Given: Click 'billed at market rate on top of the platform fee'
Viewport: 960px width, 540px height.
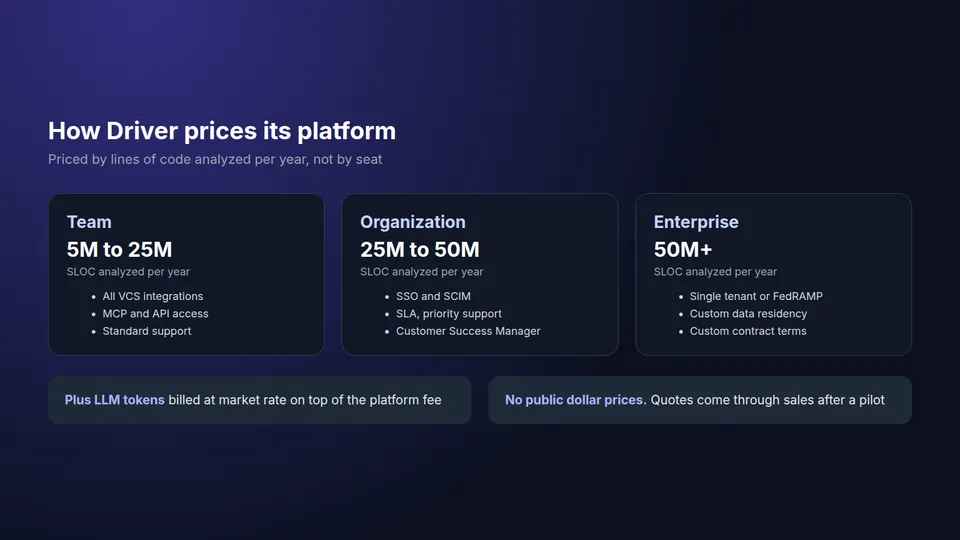Looking at the screenshot, I should coord(305,400).
